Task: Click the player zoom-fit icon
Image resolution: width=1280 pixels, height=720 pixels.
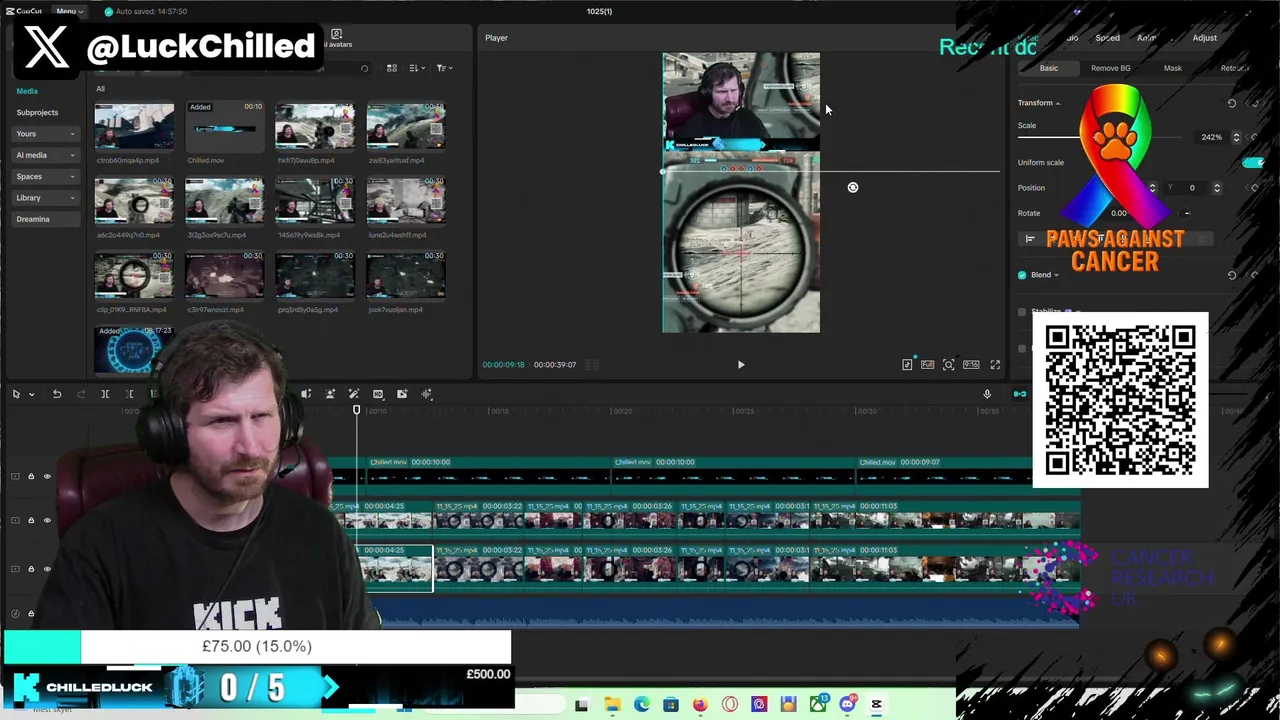Action: pyautogui.click(x=948, y=365)
